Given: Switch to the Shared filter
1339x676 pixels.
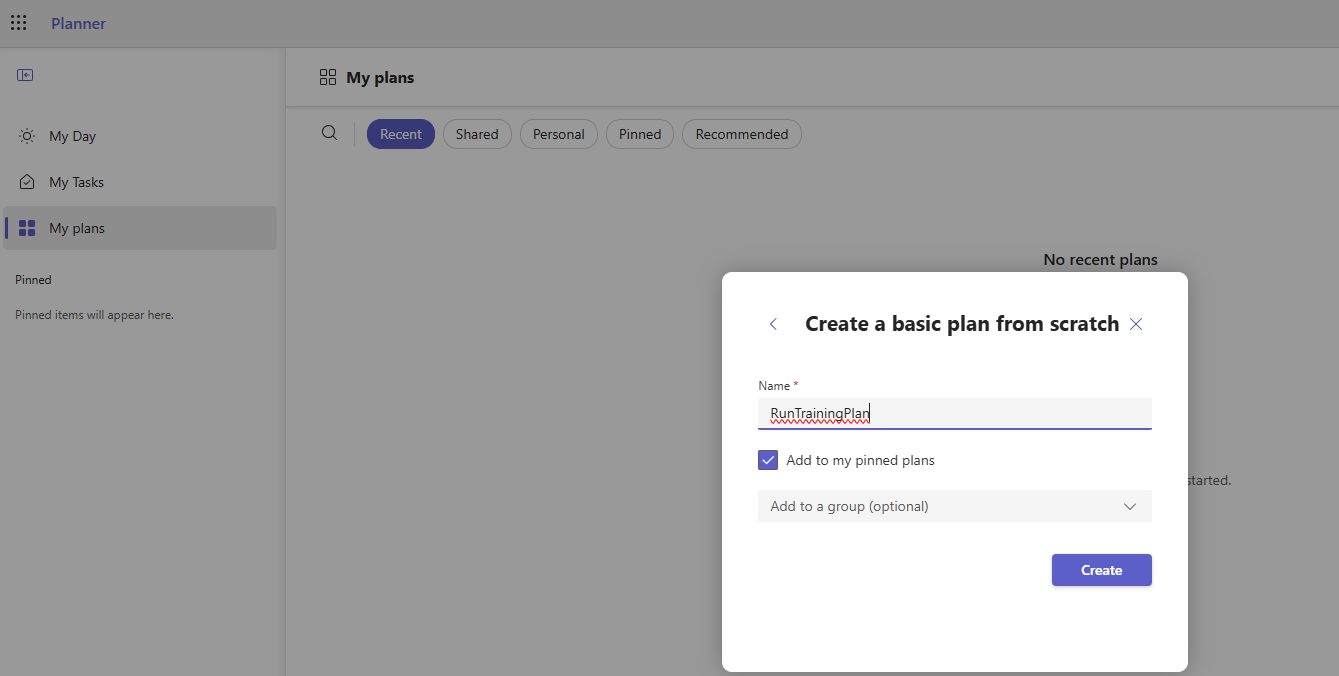Looking at the screenshot, I should 477,134.
